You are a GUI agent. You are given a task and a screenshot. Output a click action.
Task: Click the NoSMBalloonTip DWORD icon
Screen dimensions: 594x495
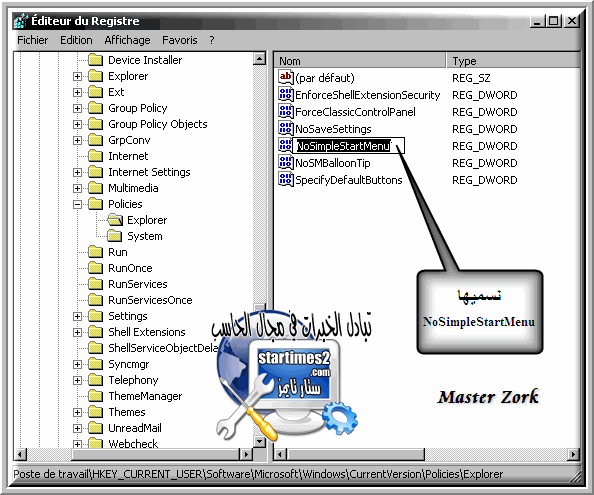pyautogui.click(x=286, y=162)
